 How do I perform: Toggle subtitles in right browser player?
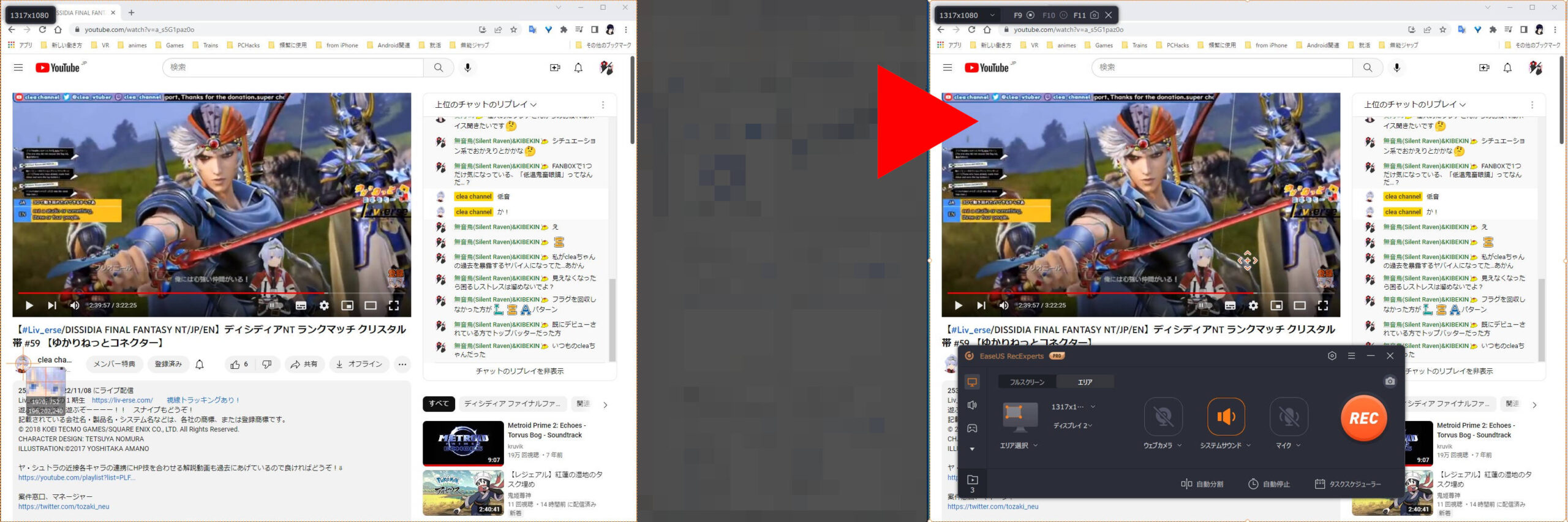click(1230, 305)
